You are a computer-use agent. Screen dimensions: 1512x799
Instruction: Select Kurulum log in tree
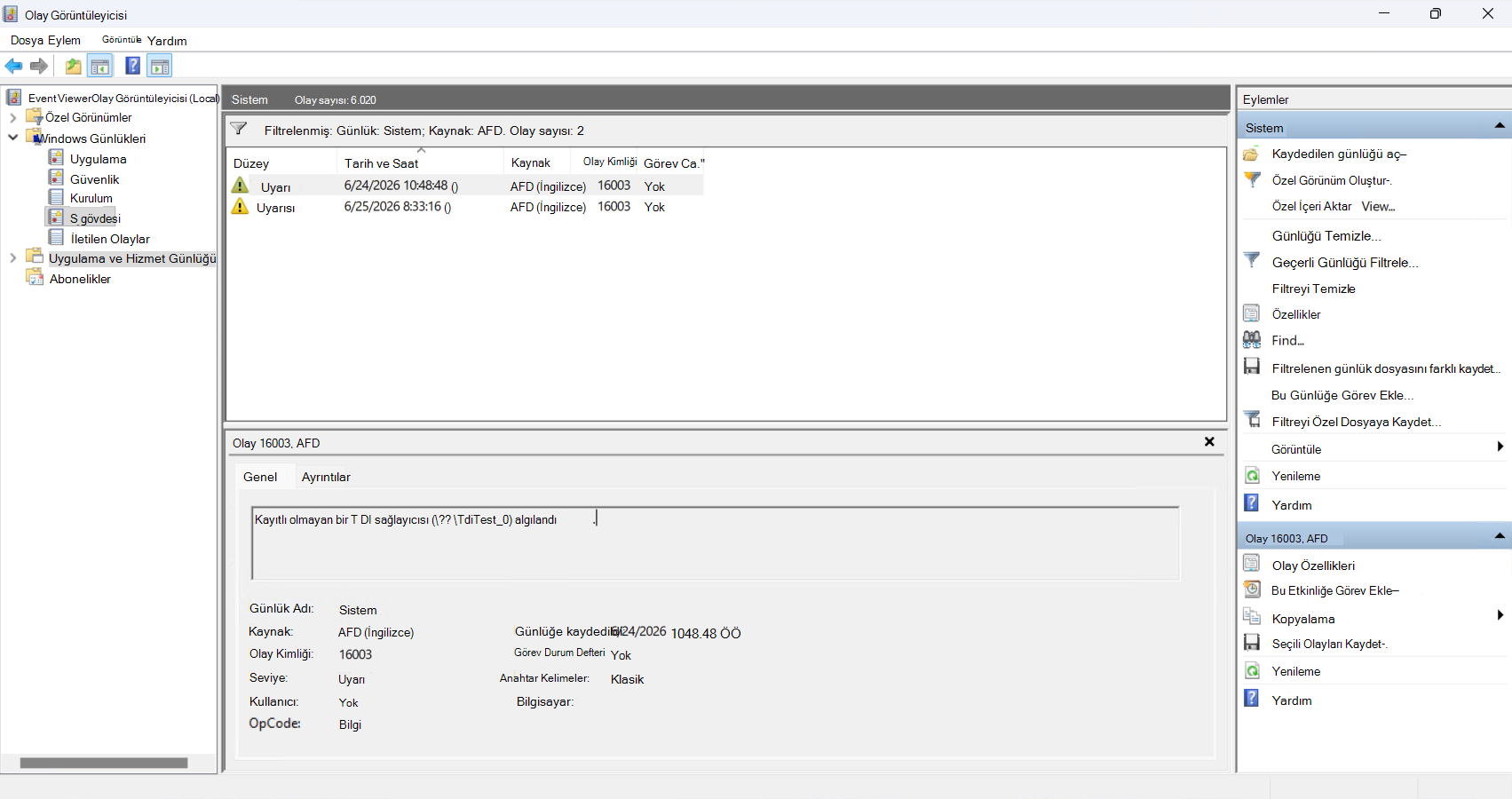91,198
